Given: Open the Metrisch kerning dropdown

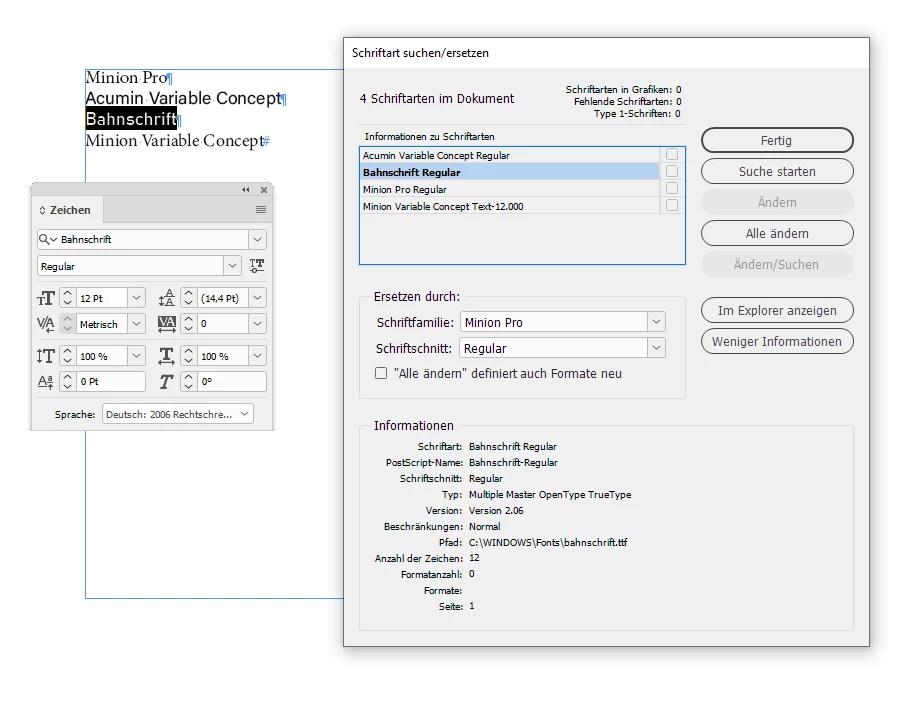Looking at the screenshot, I should click(x=136, y=324).
